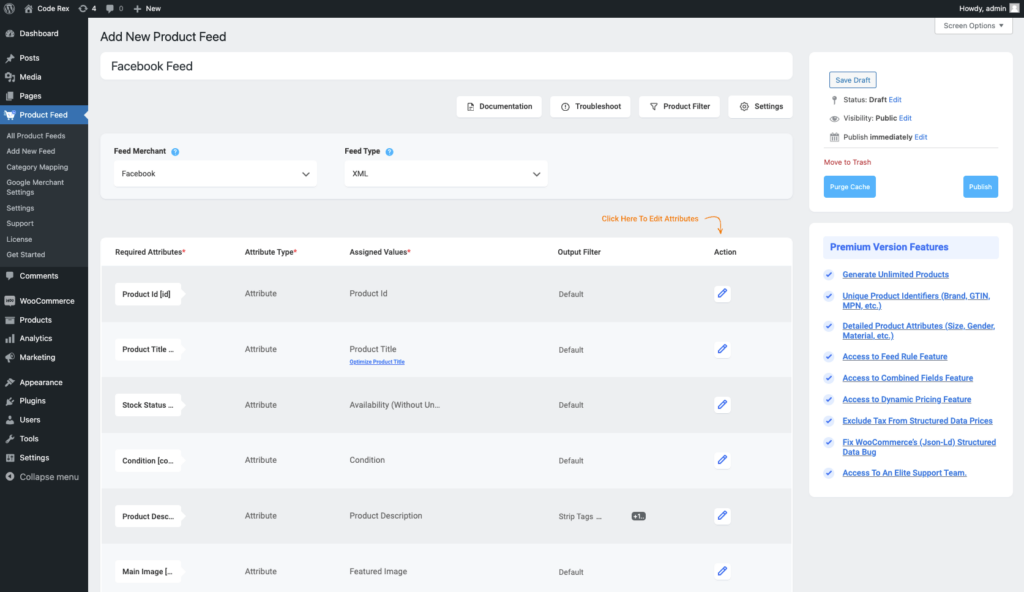Edit the Public visibility
The width and height of the screenshot is (1024, 592).
coord(905,118)
